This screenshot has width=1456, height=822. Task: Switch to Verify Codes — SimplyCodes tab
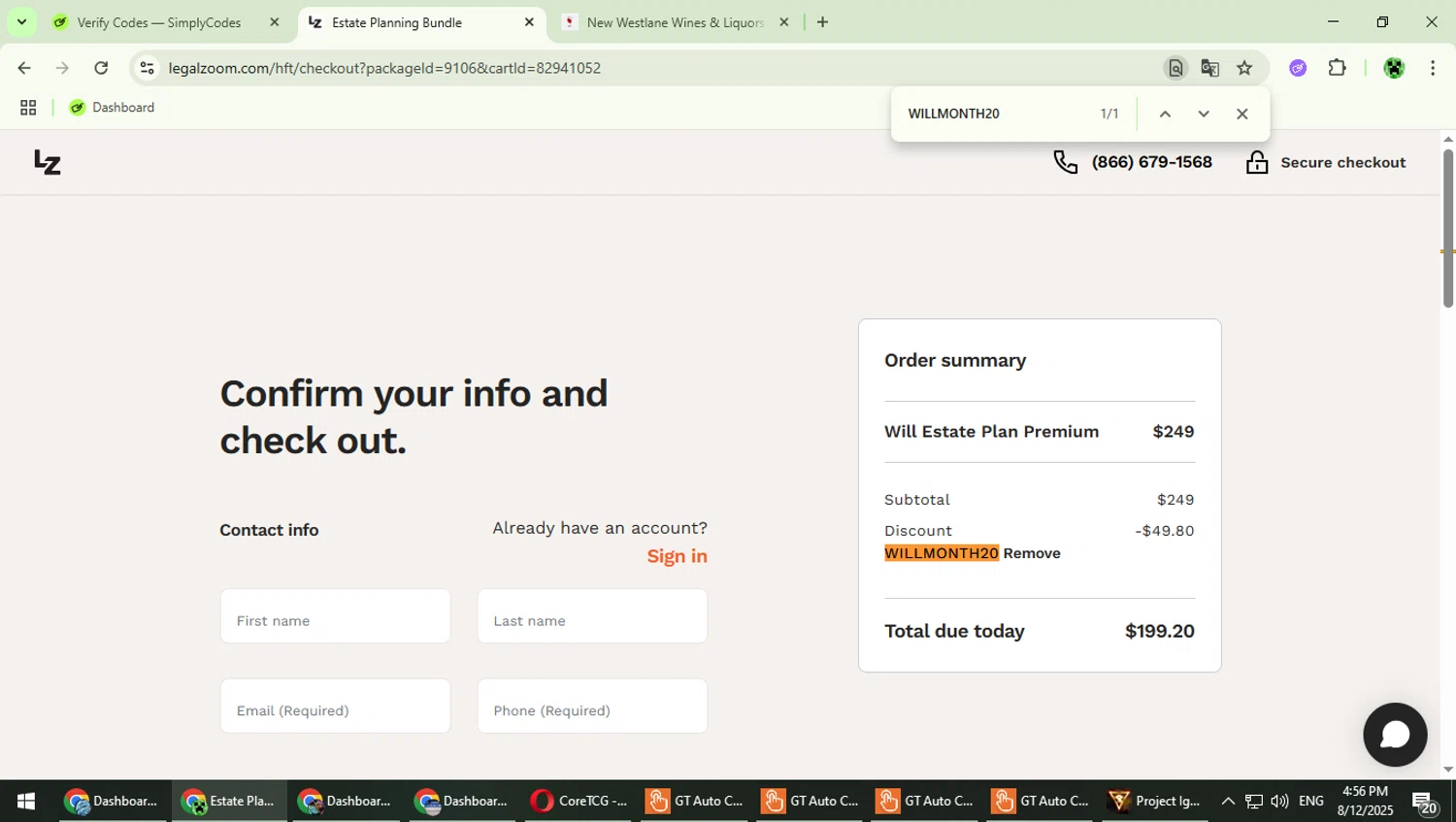[x=159, y=22]
